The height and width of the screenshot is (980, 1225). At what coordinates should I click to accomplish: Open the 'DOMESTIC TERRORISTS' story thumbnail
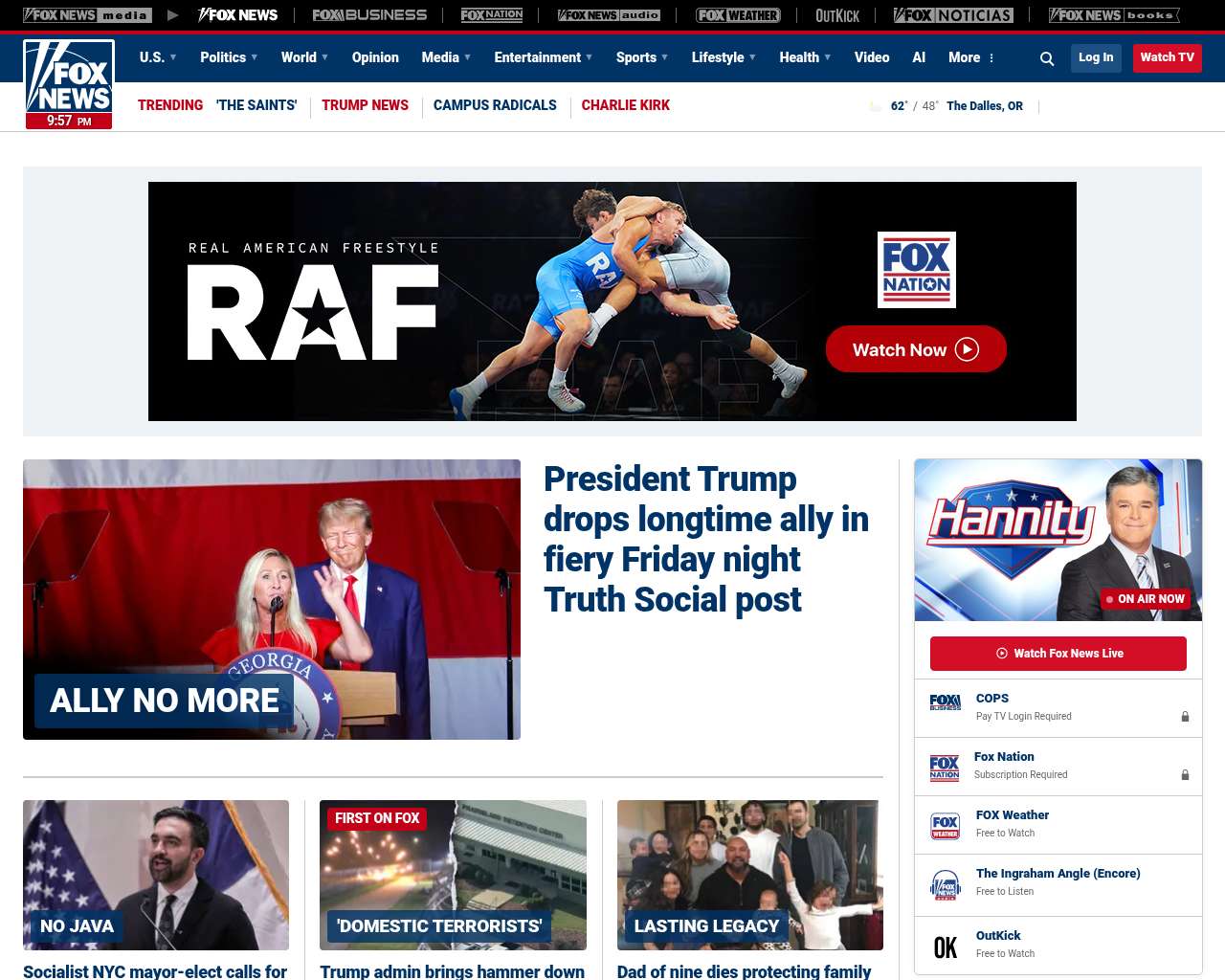coord(453,875)
